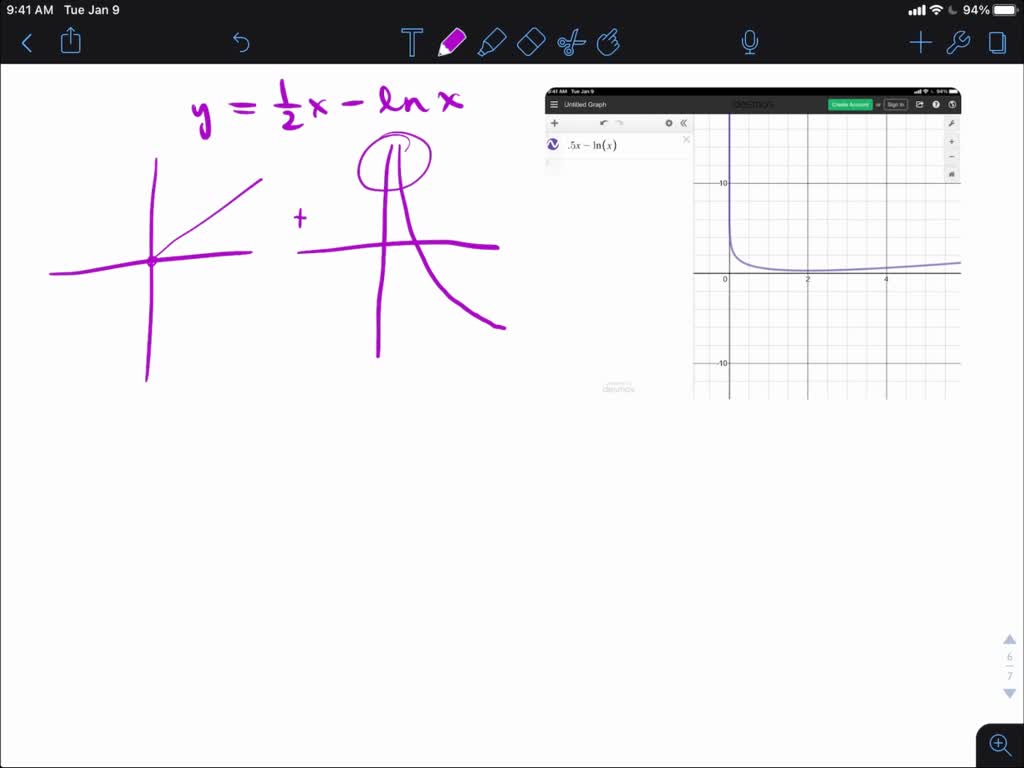Select the Eraser tool
This screenshot has width=1024, height=768.
pyautogui.click(x=531, y=42)
